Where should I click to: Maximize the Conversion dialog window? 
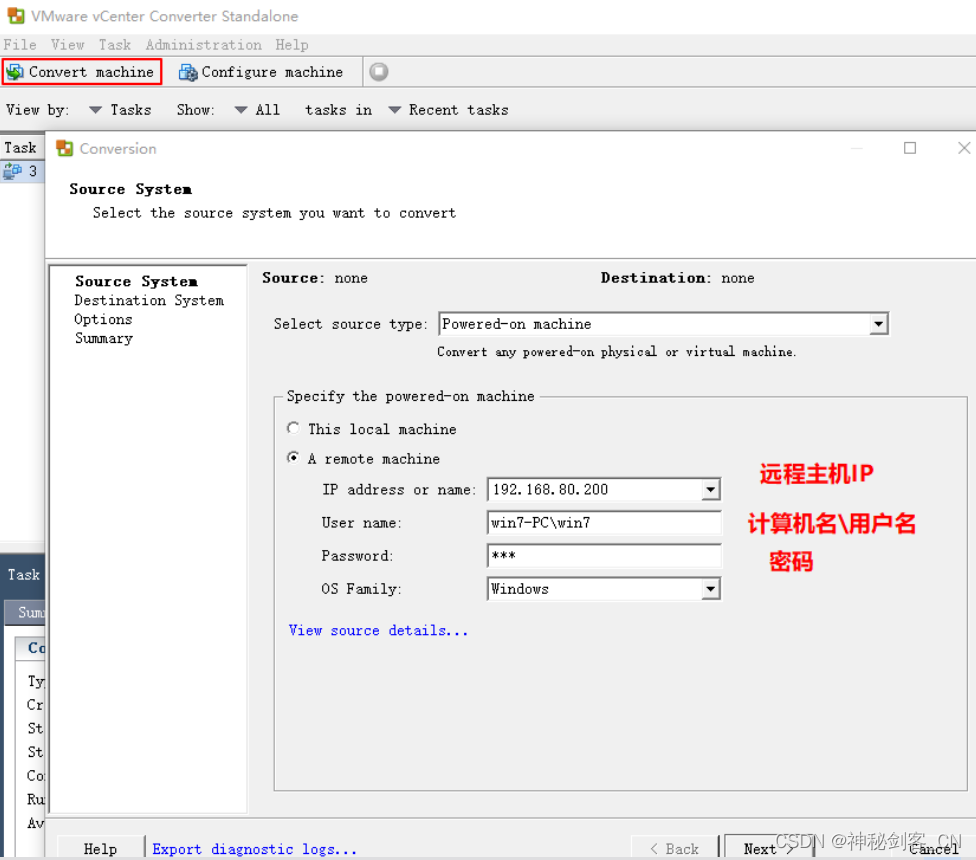pyautogui.click(x=909, y=148)
